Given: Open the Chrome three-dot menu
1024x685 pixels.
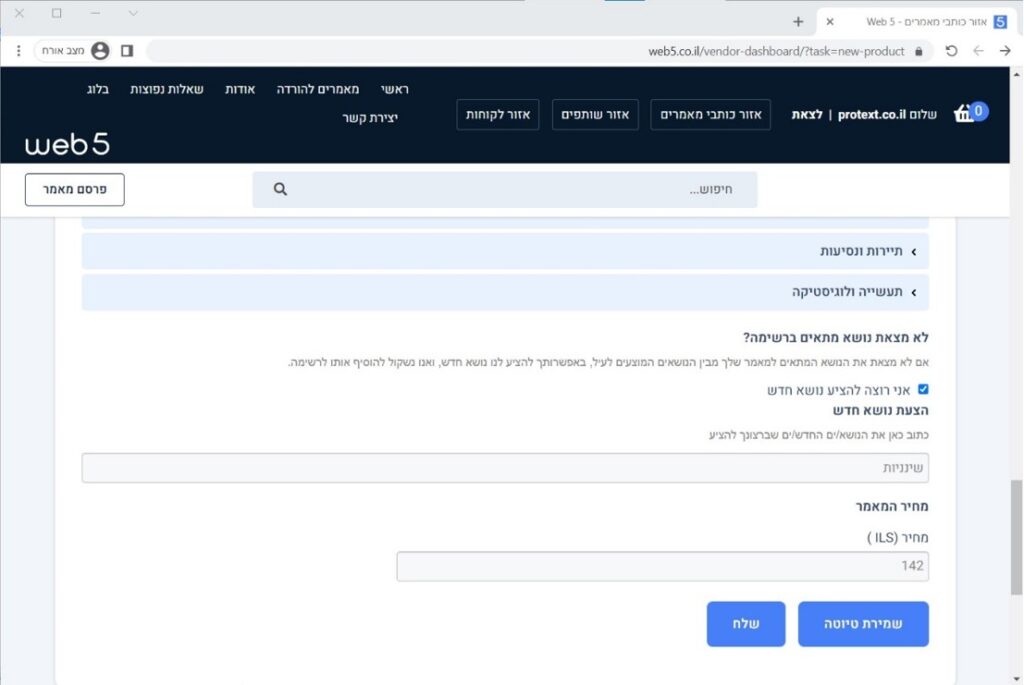Looking at the screenshot, I should (18, 51).
